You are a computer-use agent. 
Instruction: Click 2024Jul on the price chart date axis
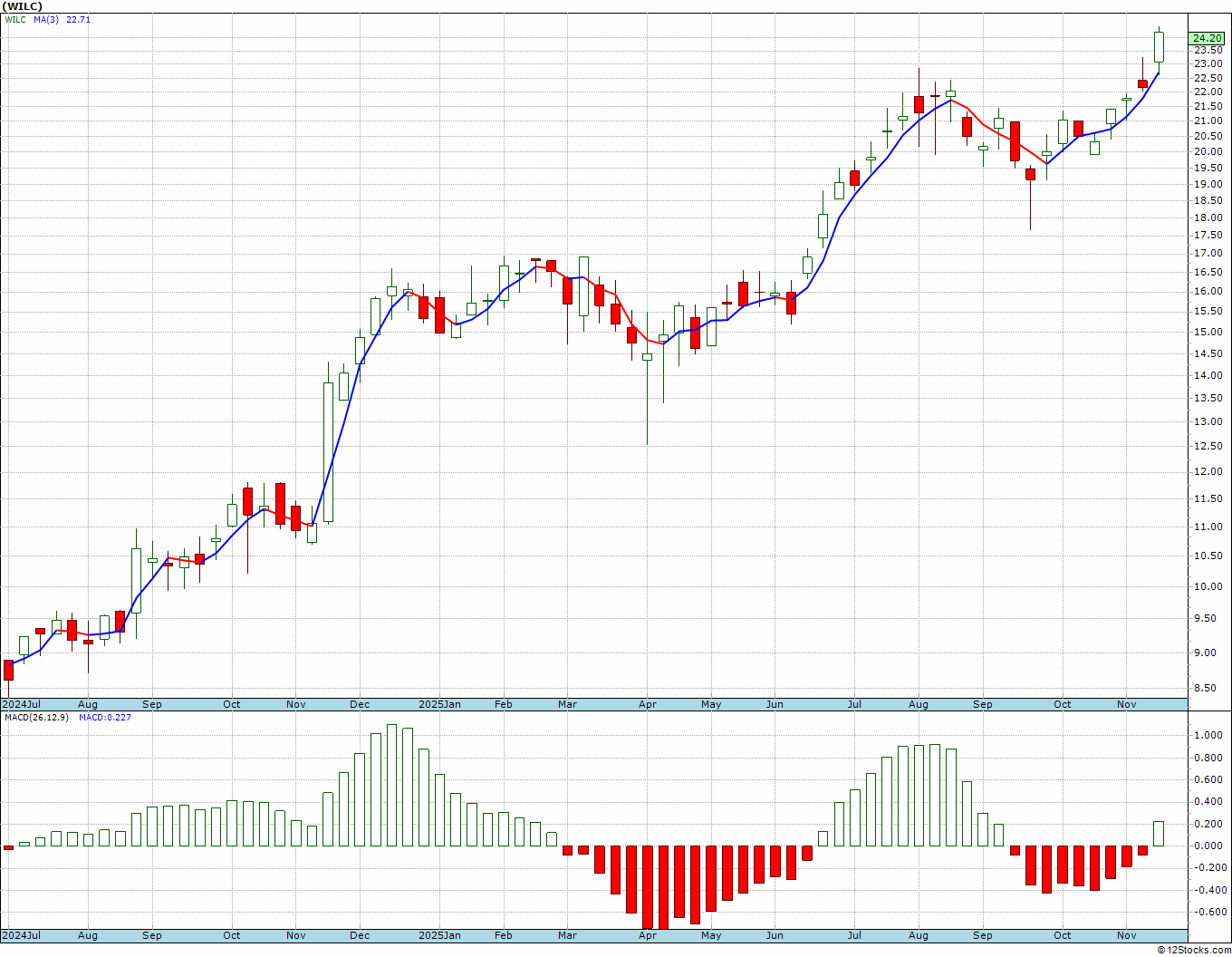coord(22,704)
